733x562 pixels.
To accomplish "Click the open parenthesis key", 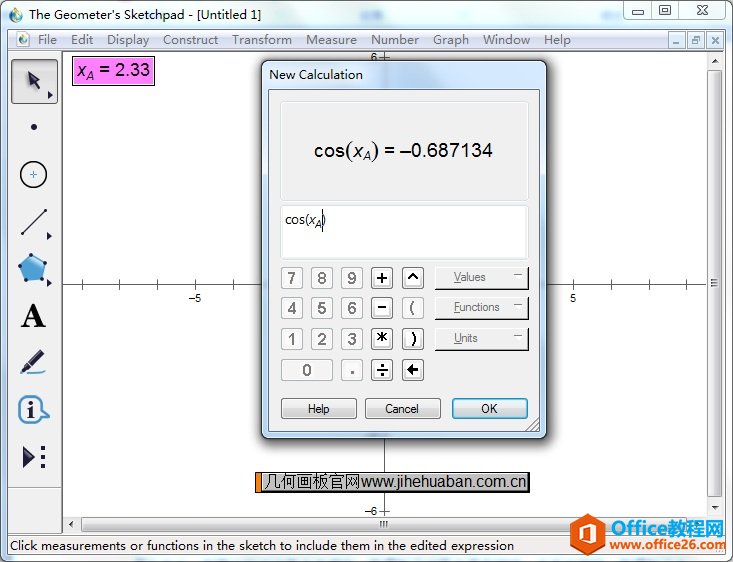I will coord(413,308).
